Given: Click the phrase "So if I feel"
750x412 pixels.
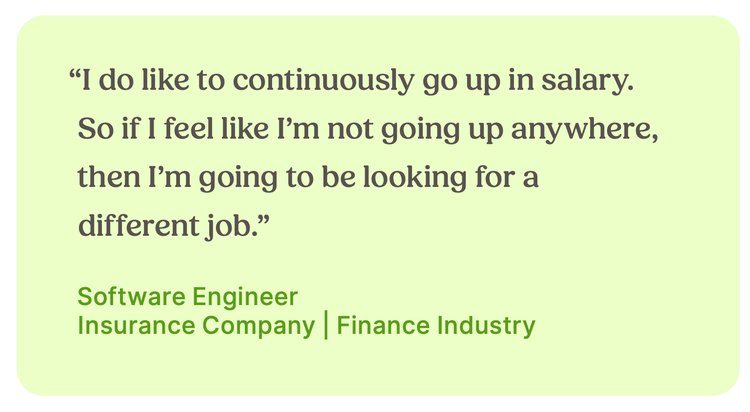Looking at the screenshot, I should [145, 128].
